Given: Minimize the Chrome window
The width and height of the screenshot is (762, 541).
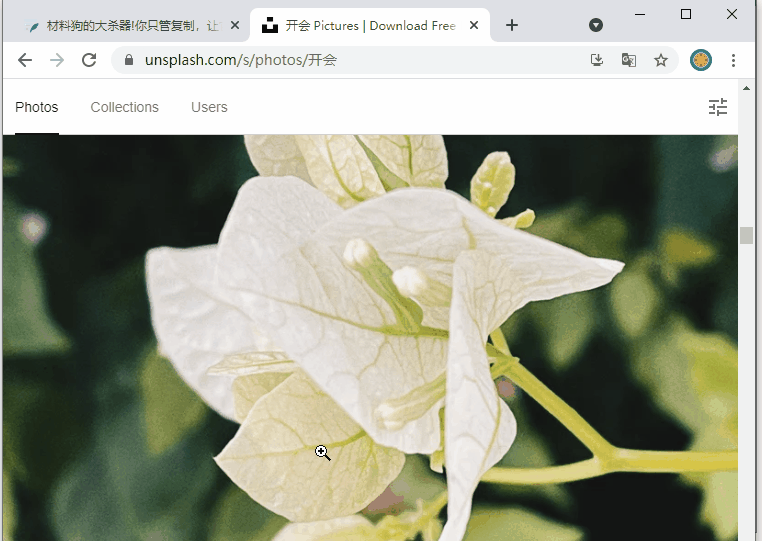Looking at the screenshot, I should tap(640, 15).
